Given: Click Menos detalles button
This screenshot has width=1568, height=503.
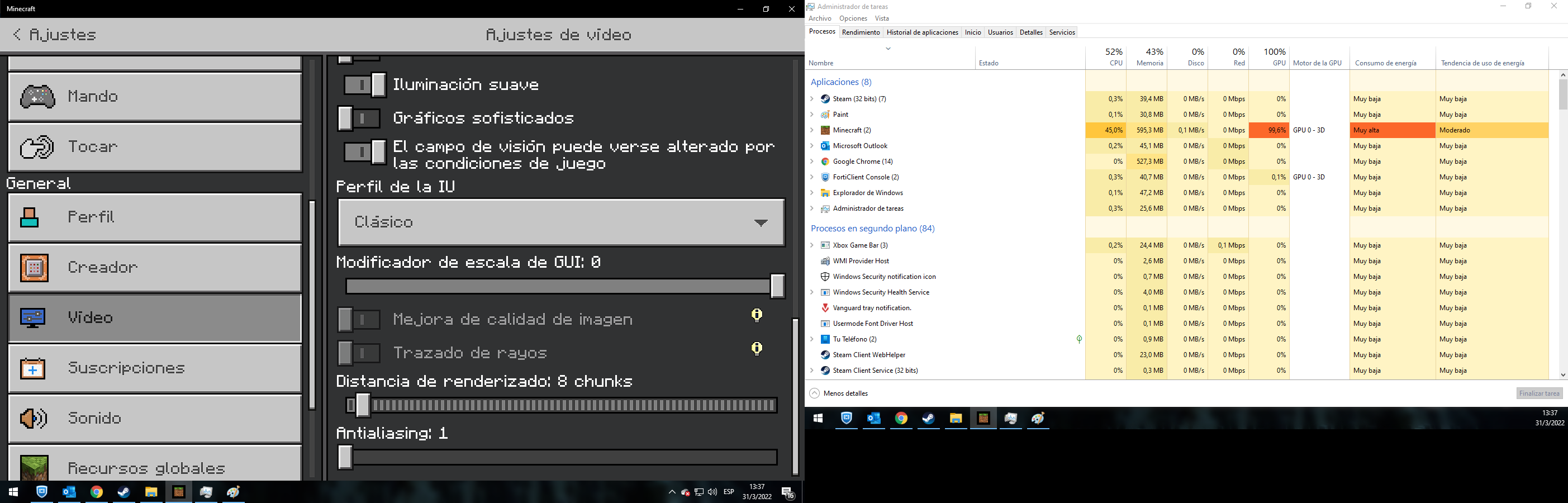Looking at the screenshot, I should point(839,393).
